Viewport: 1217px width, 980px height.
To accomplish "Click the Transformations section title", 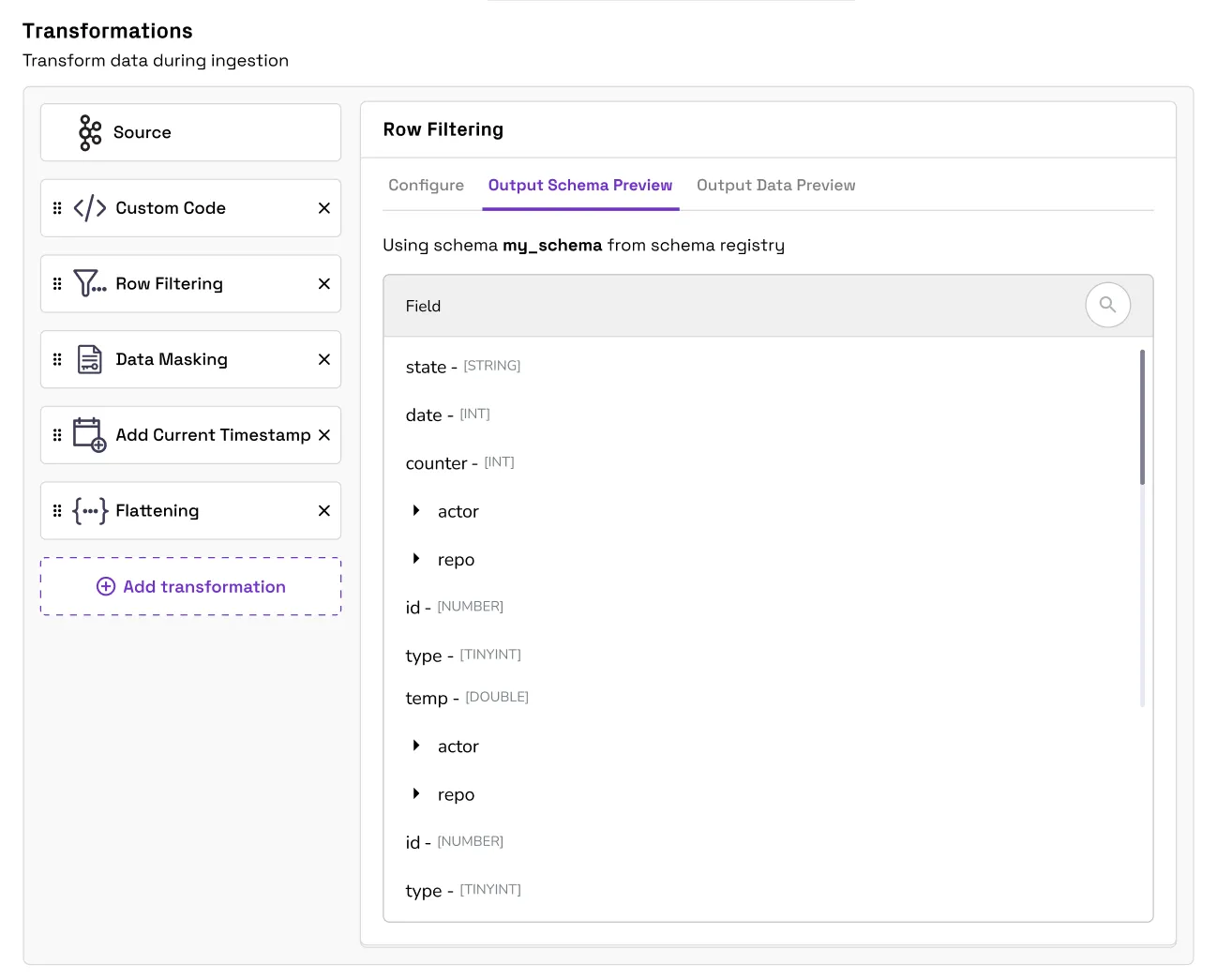I will (x=108, y=31).
